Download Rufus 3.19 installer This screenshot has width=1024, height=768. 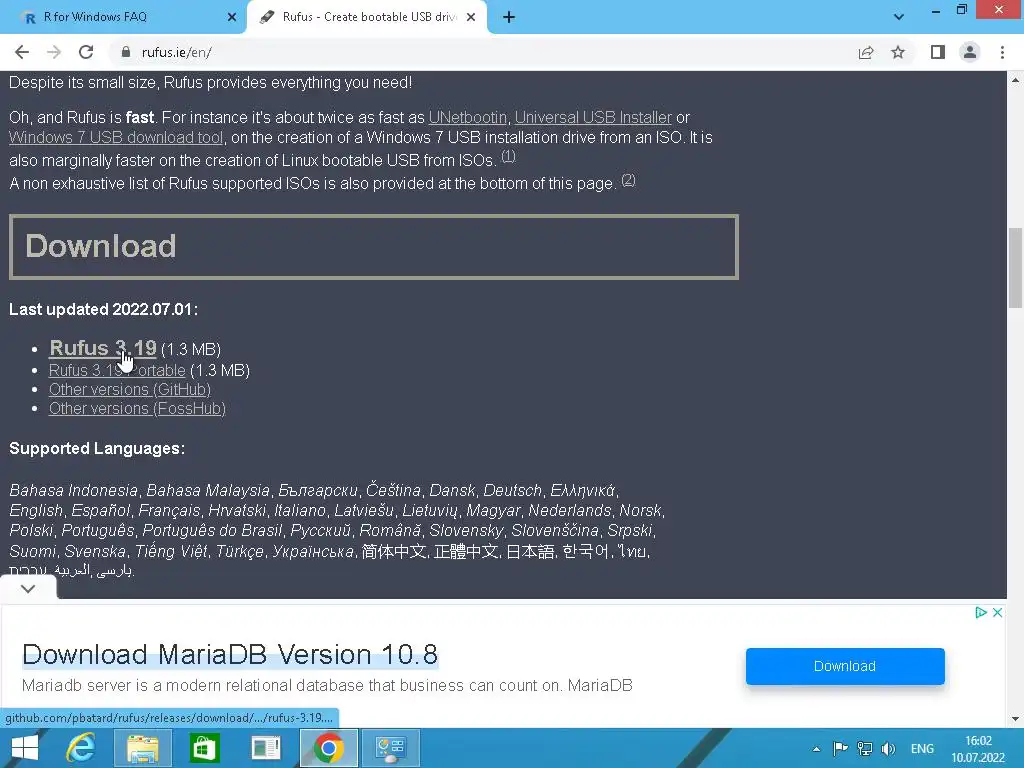pos(103,348)
